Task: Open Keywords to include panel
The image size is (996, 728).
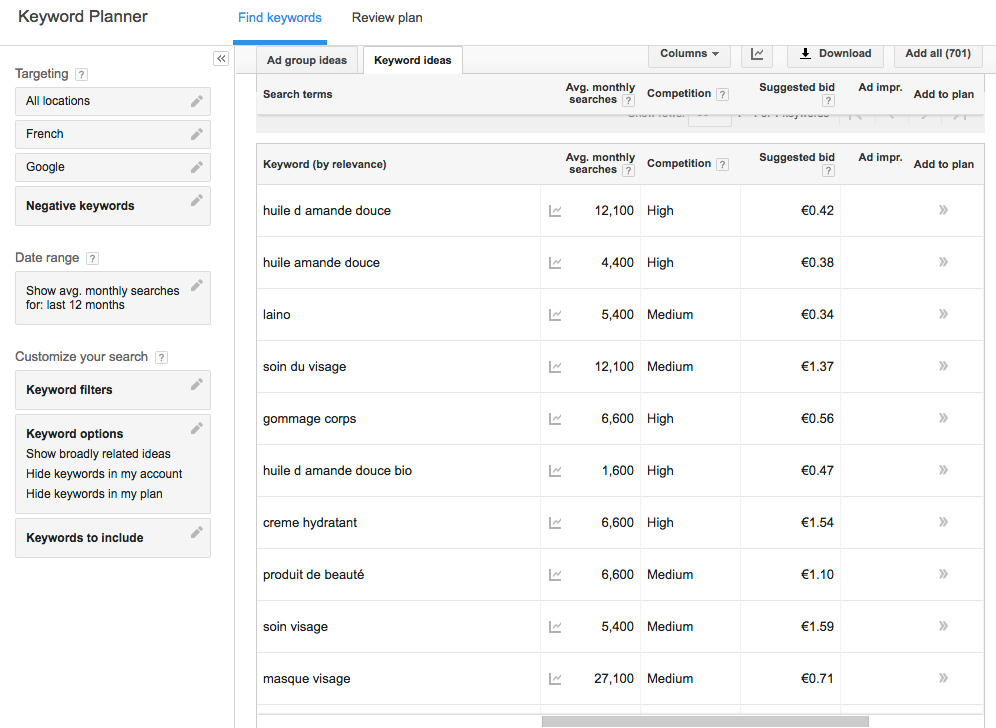Action: pyautogui.click(x=113, y=538)
